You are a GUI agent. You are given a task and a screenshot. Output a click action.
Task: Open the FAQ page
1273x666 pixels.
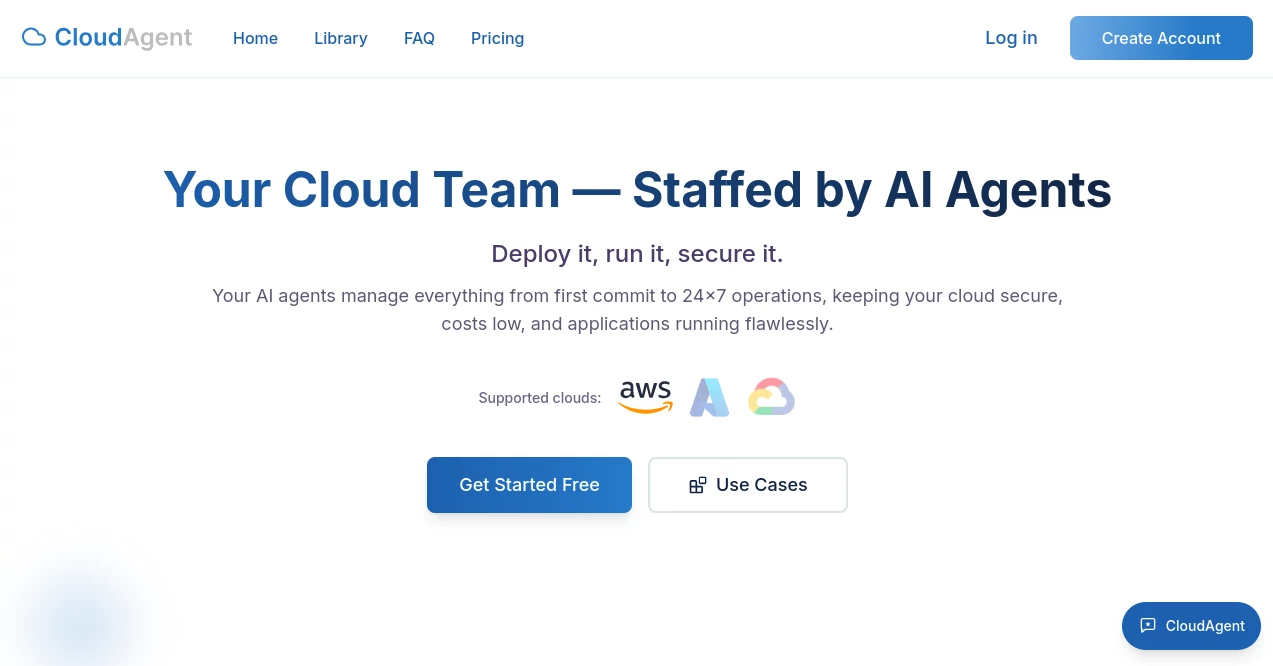(419, 38)
